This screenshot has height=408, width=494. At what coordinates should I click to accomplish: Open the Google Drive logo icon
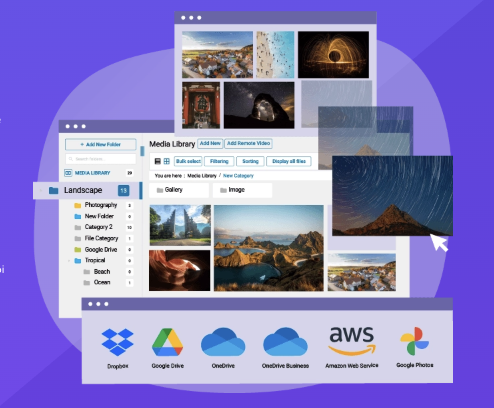(167, 342)
